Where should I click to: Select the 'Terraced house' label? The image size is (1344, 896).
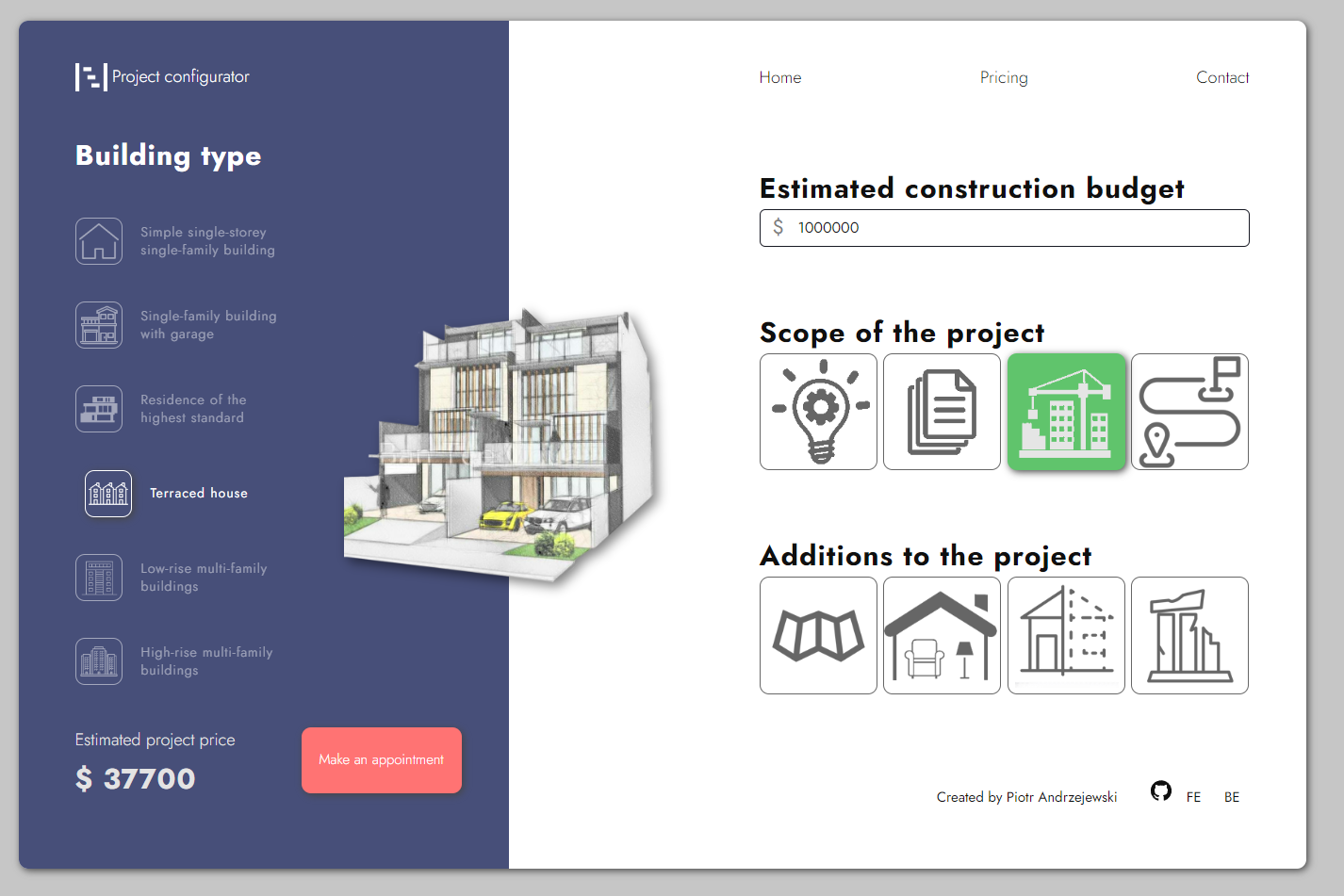[x=199, y=494]
